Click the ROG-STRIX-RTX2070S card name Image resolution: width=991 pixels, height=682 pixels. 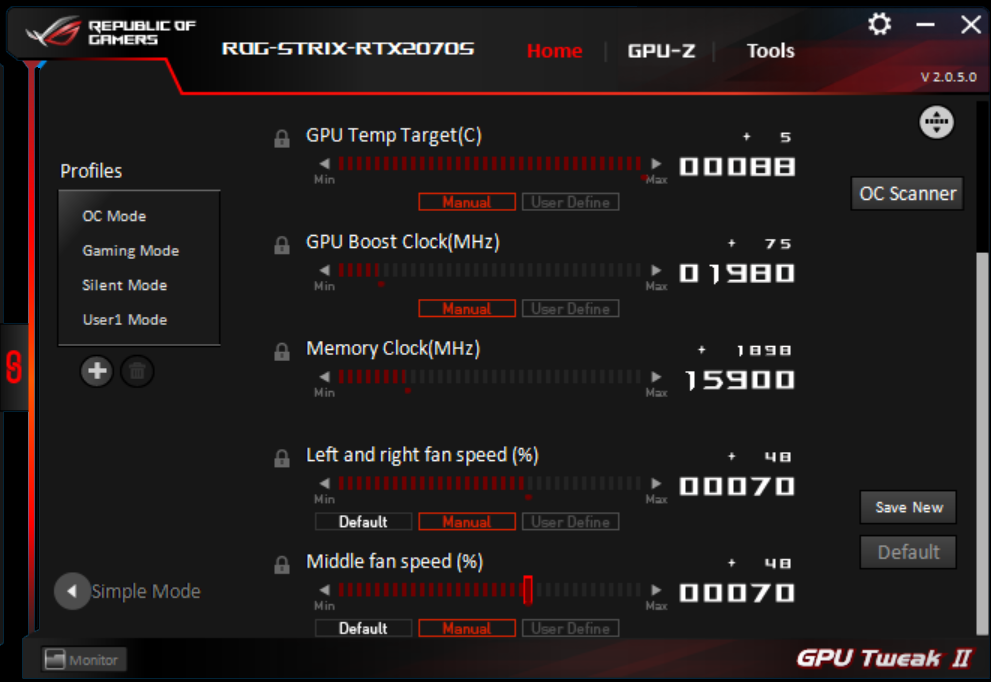pos(348,49)
